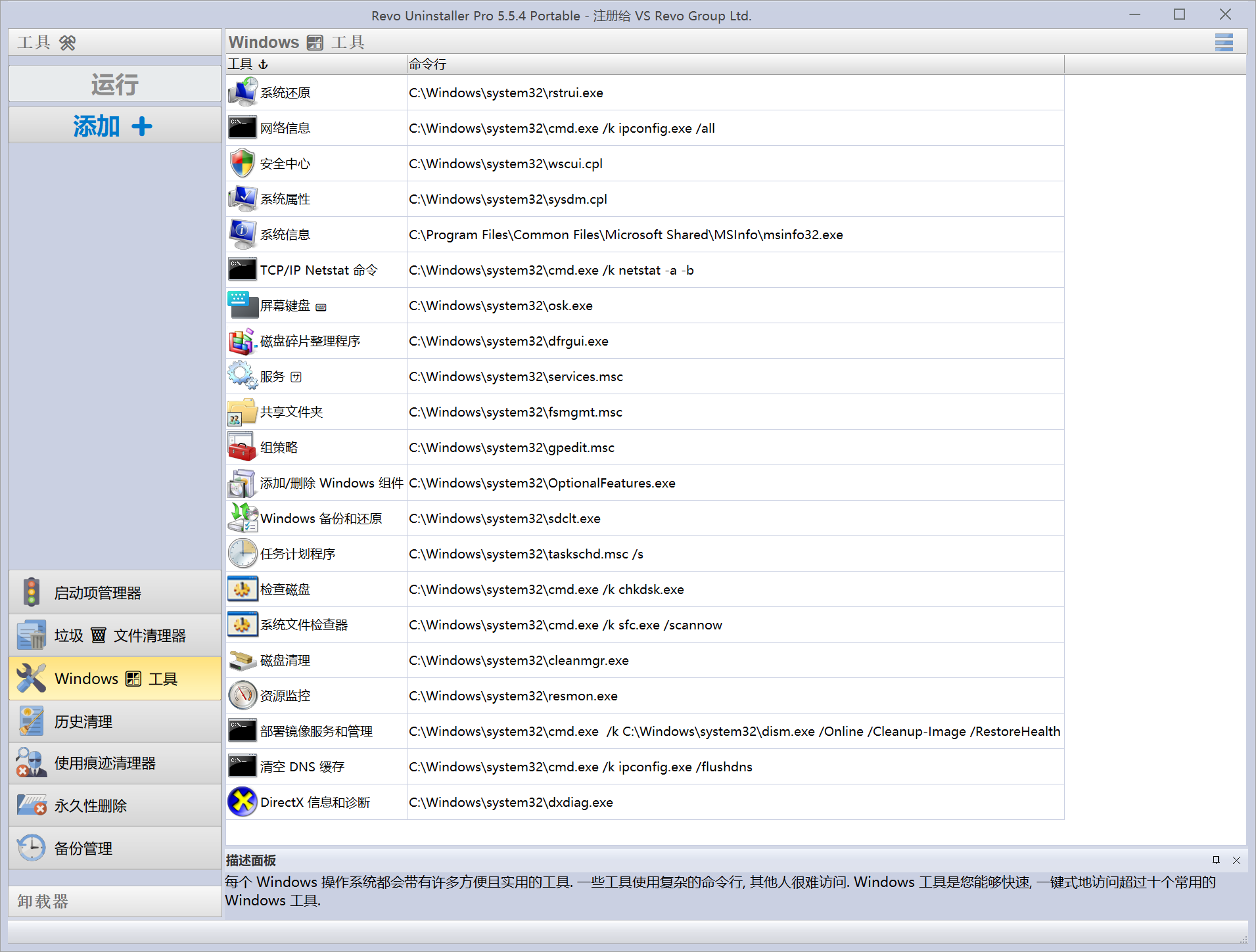Click the Windows 备份和还原 icon
The width and height of the screenshot is (1256, 952).
(243, 518)
